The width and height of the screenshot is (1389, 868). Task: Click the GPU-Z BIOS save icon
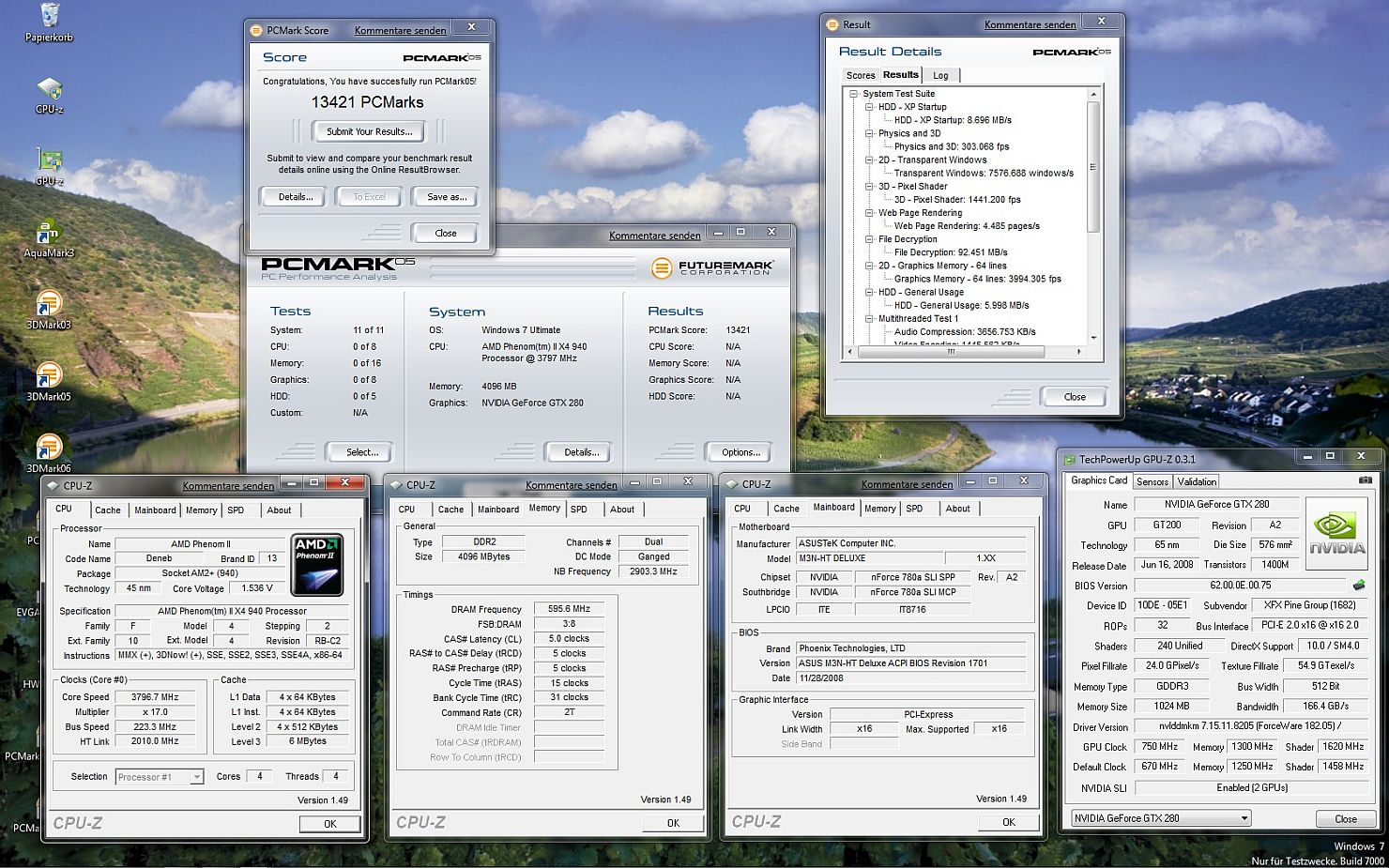[x=1358, y=585]
